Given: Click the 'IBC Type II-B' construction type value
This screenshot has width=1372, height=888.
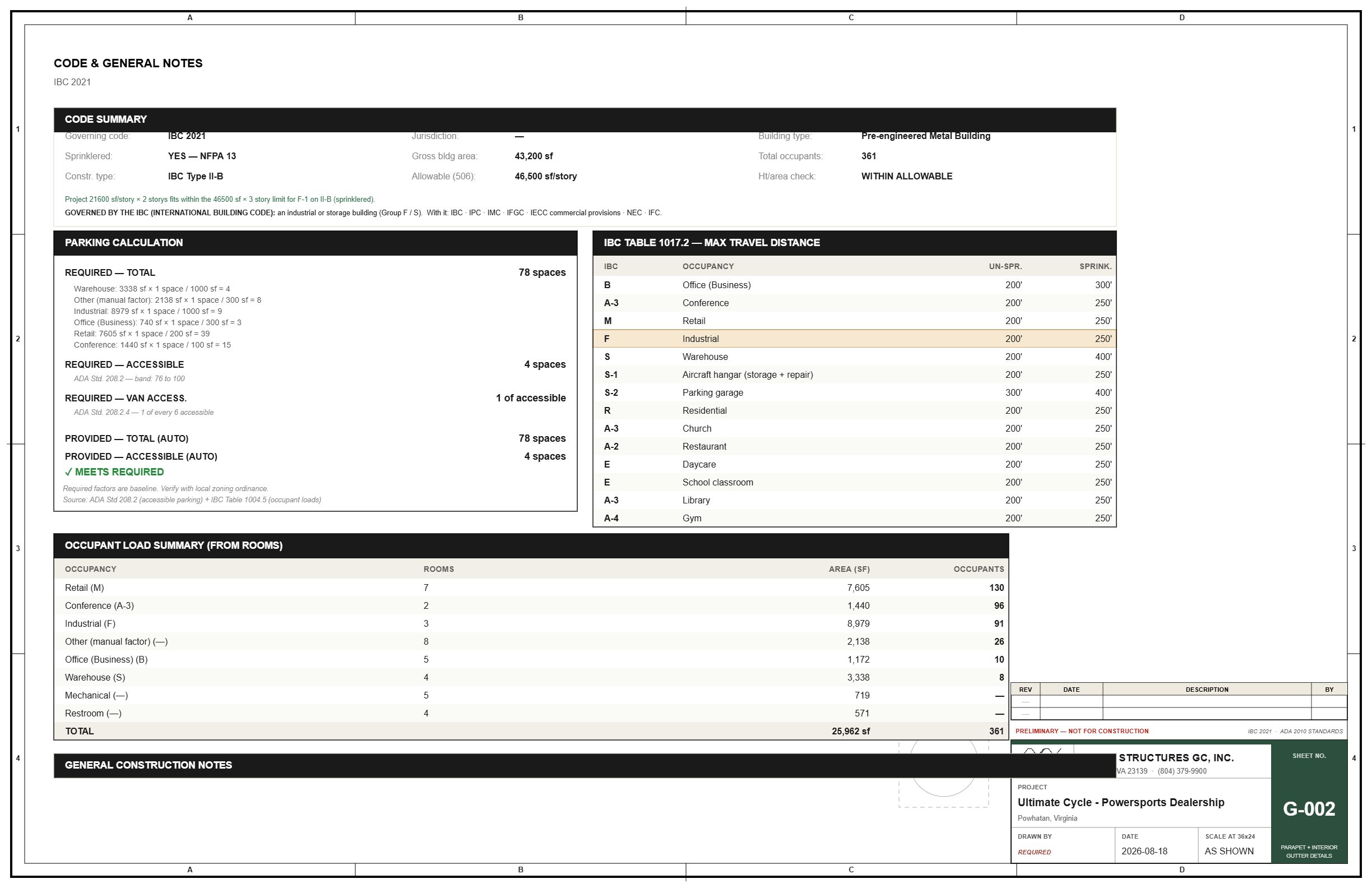Looking at the screenshot, I should coord(196,177).
